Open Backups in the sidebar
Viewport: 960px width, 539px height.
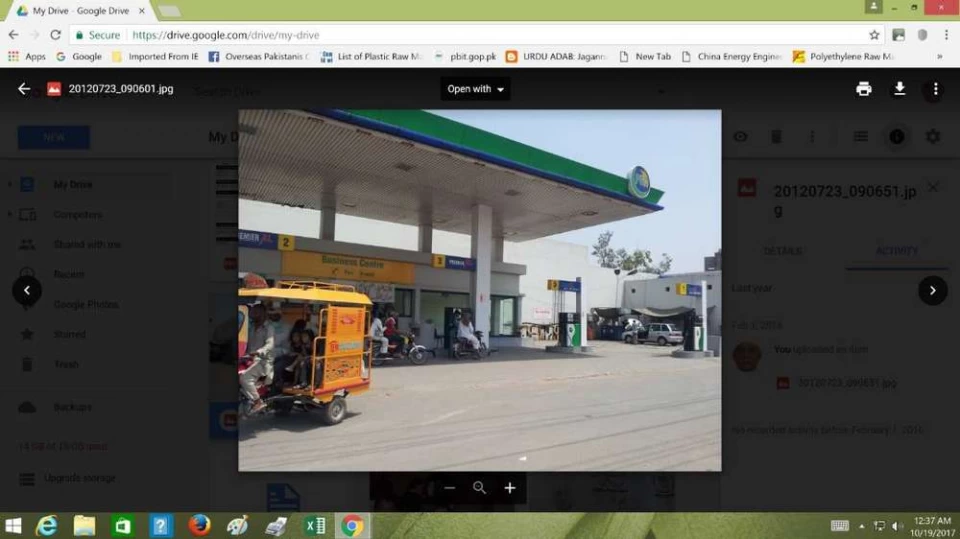72,407
